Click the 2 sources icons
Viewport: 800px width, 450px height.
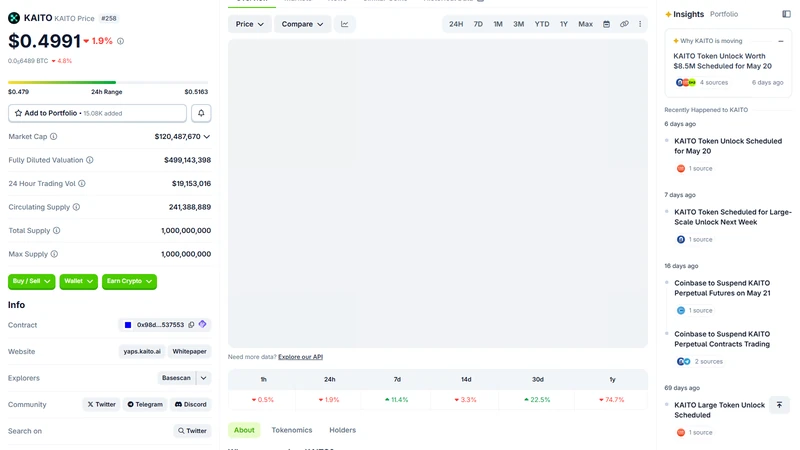(683, 361)
